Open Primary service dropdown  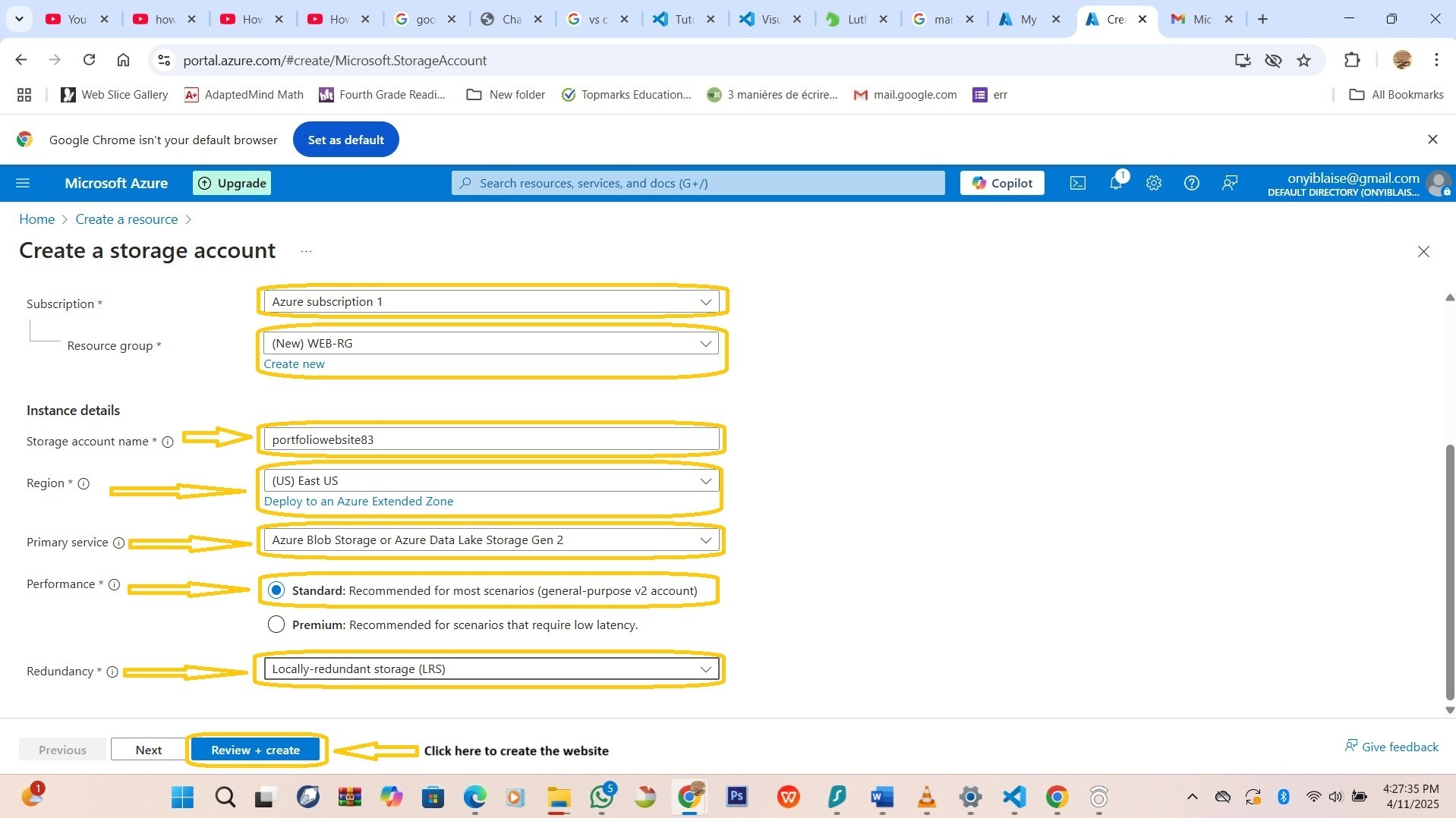point(491,540)
